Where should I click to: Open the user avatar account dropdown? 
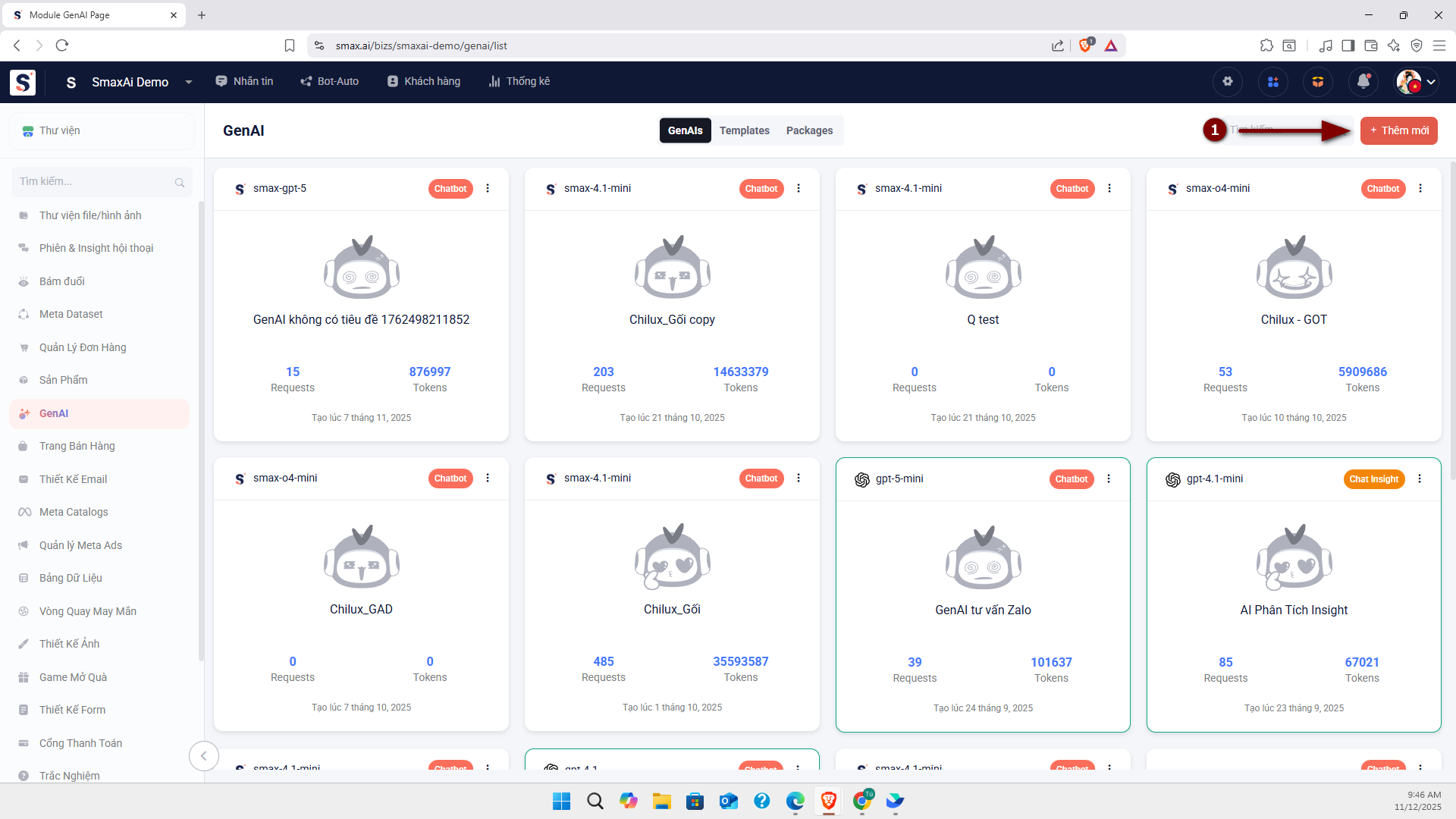pos(1417,82)
